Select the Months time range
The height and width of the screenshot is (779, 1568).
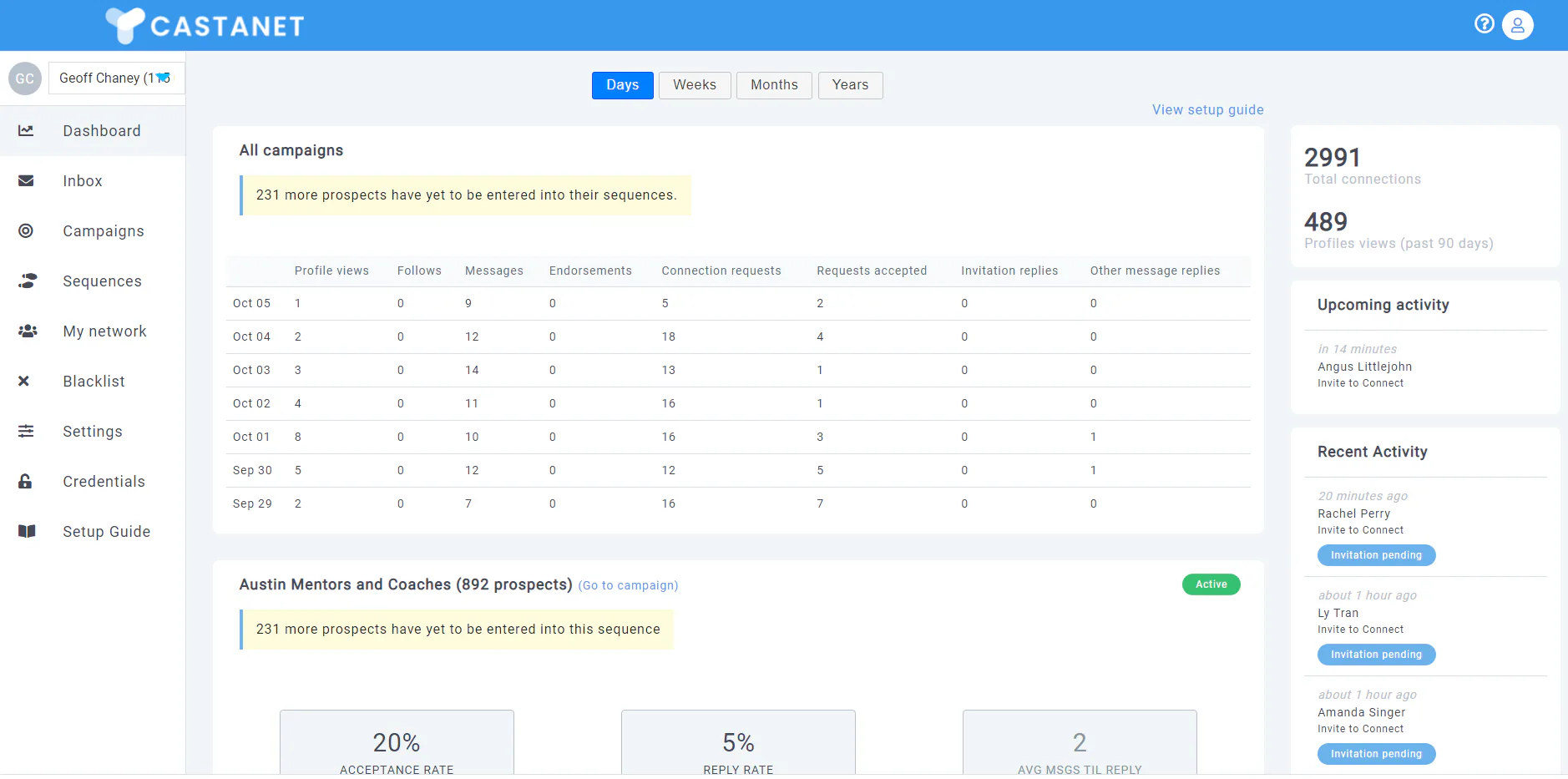774,85
